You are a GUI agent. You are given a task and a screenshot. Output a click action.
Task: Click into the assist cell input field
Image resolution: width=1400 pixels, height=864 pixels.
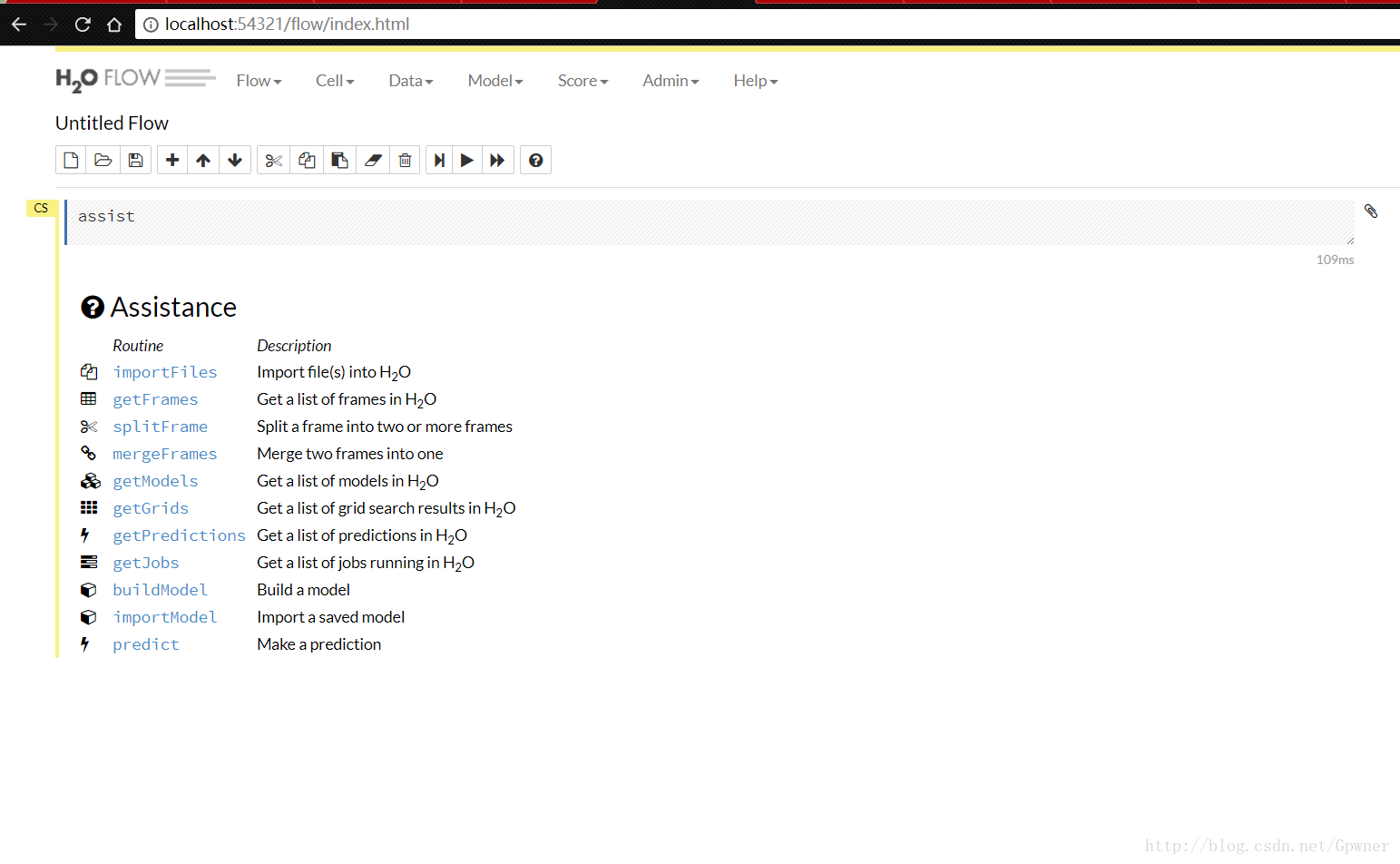tap(710, 222)
